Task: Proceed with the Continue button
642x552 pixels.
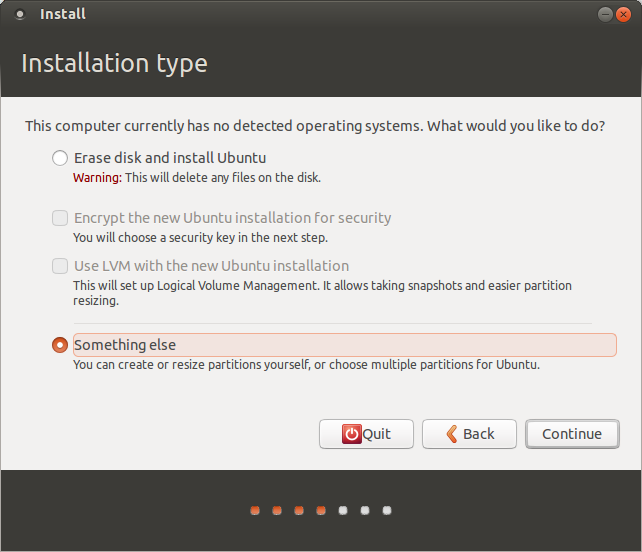Action: (x=572, y=434)
